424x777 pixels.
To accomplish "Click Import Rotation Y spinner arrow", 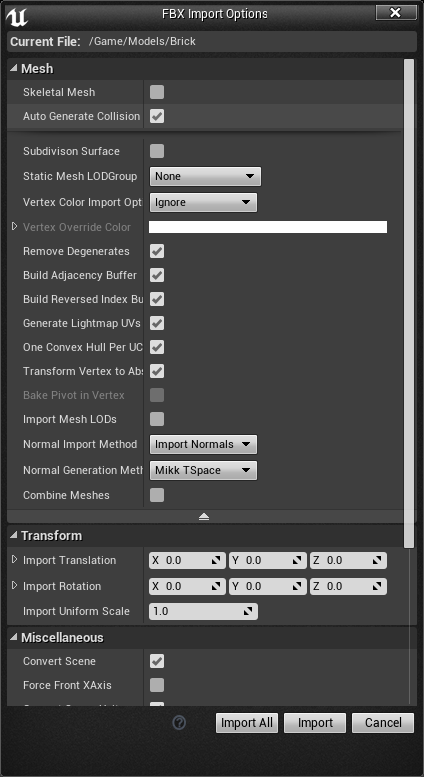I will [x=297, y=586].
